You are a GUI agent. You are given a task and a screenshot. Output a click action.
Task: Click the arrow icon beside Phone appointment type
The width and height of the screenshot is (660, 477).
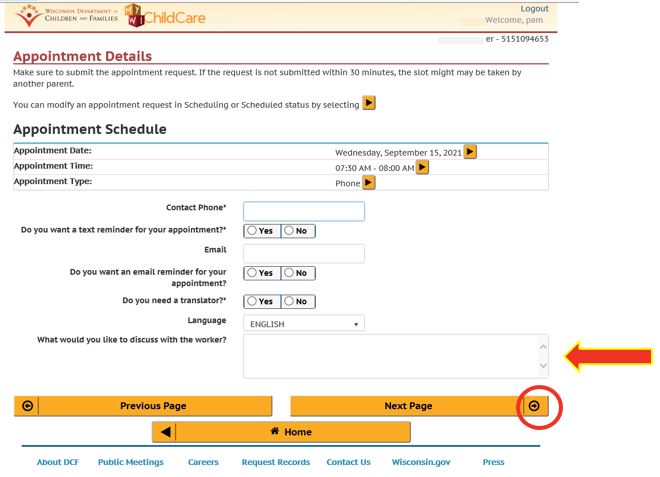[x=369, y=183]
